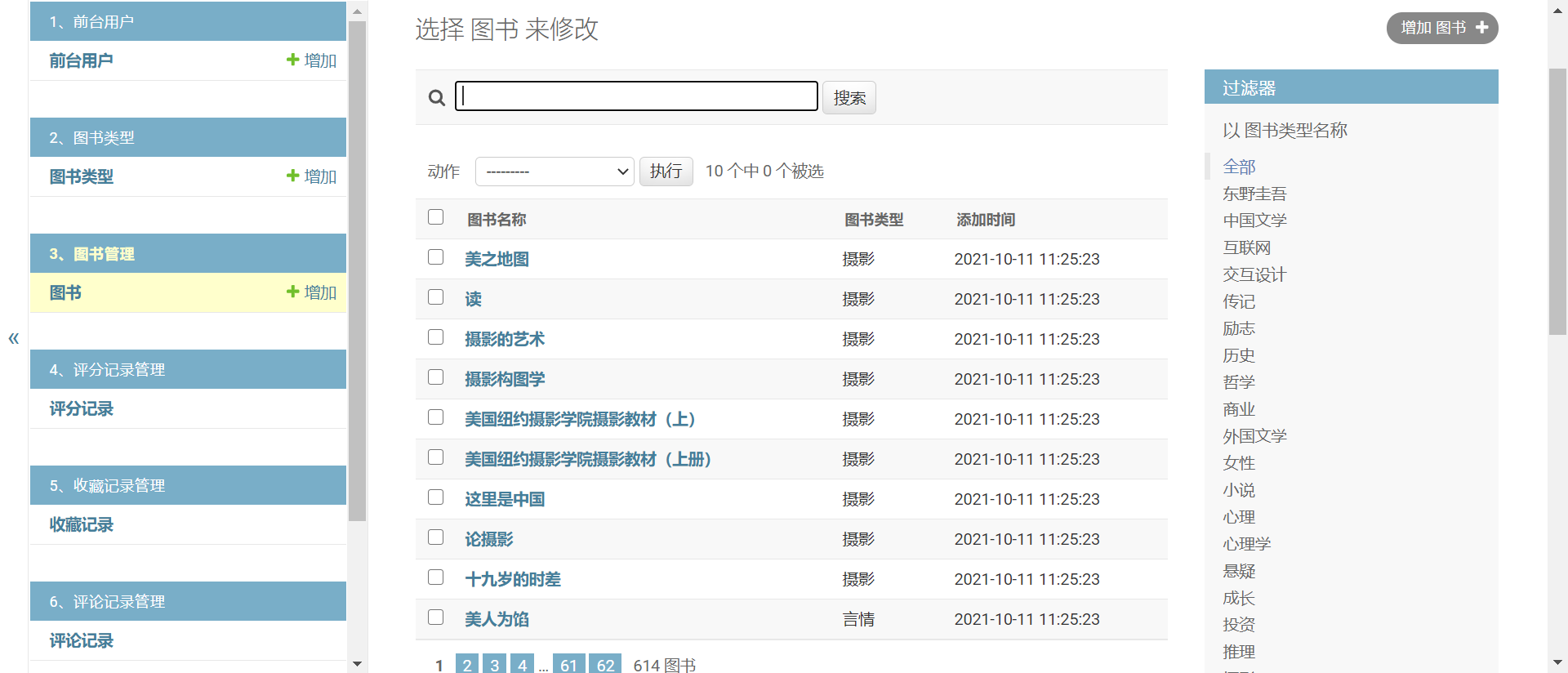Screen dimensions: 1568x673
Task: Filter by 中国文学
Action: [x=1254, y=221]
